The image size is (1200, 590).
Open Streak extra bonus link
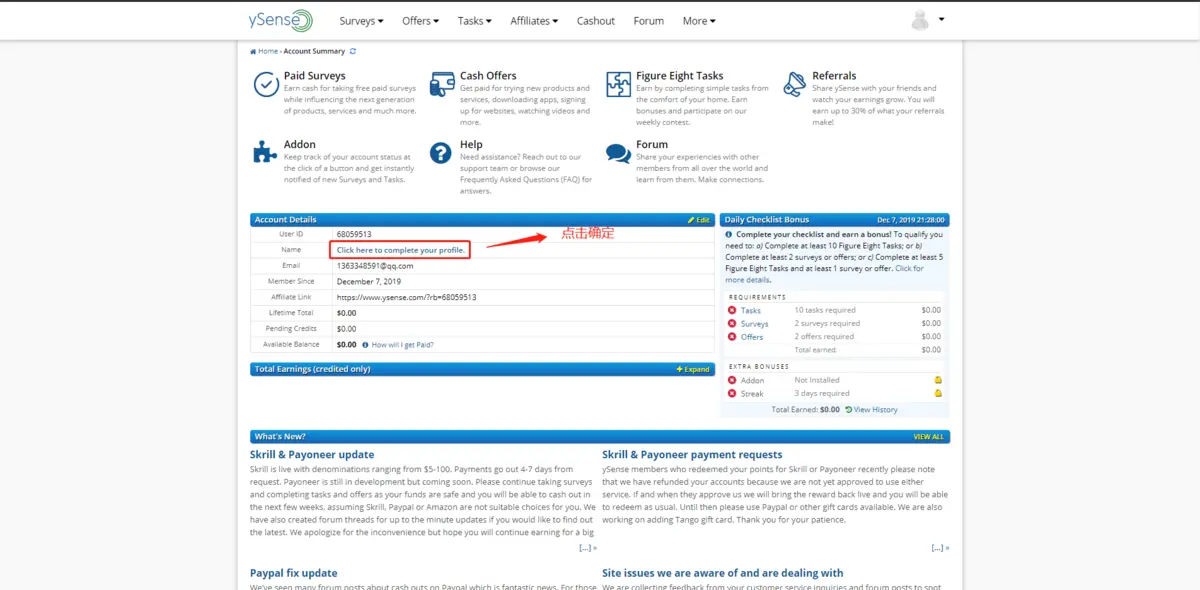(x=752, y=394)
